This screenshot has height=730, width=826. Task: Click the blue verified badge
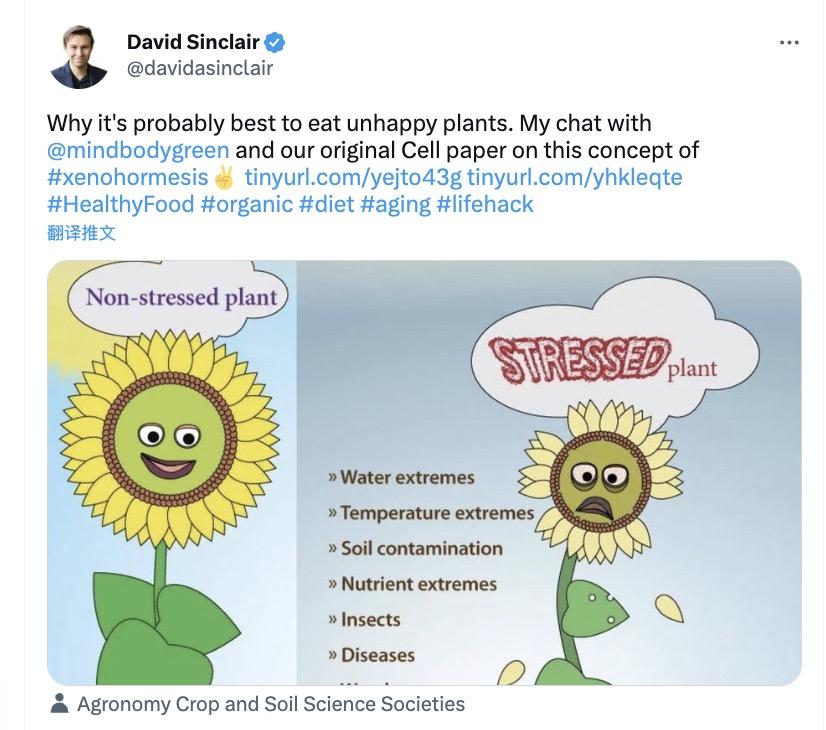(275, 42)
